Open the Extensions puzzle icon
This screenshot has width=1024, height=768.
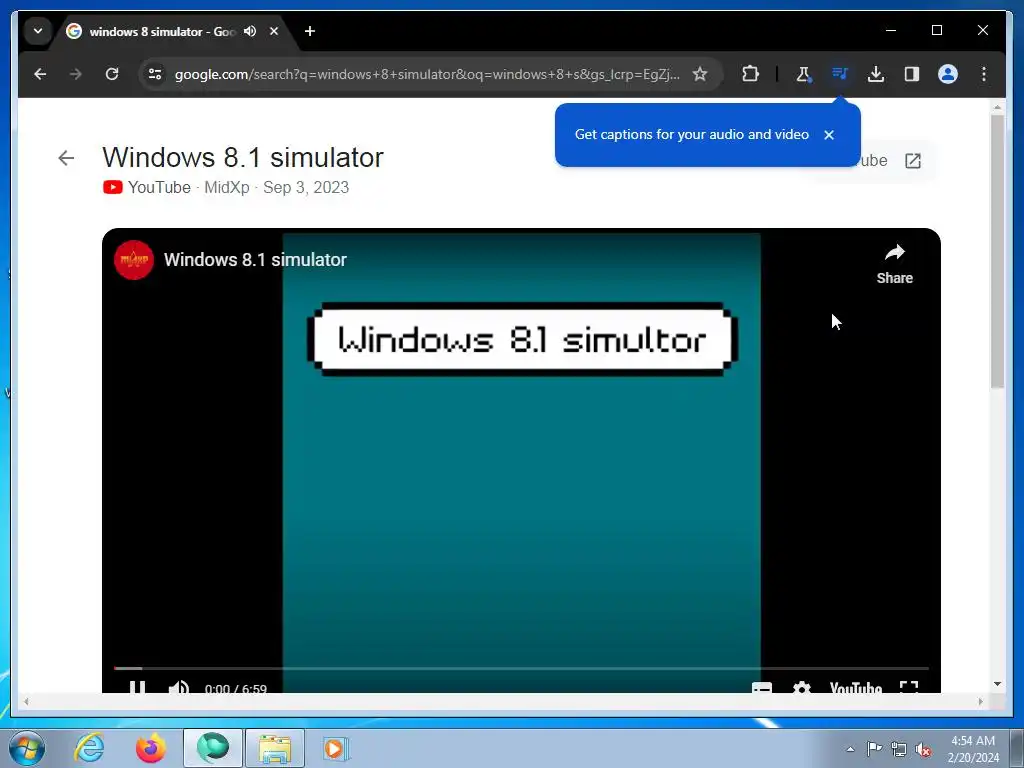[750, 74]
